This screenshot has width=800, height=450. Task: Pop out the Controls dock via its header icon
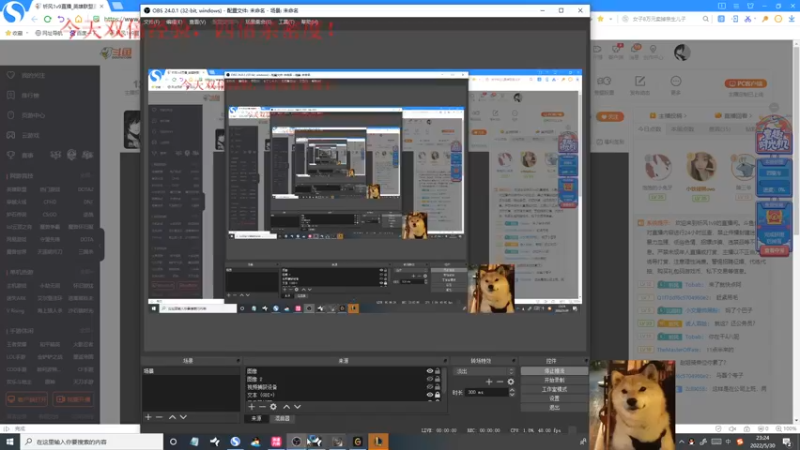[x=585, y=361]
